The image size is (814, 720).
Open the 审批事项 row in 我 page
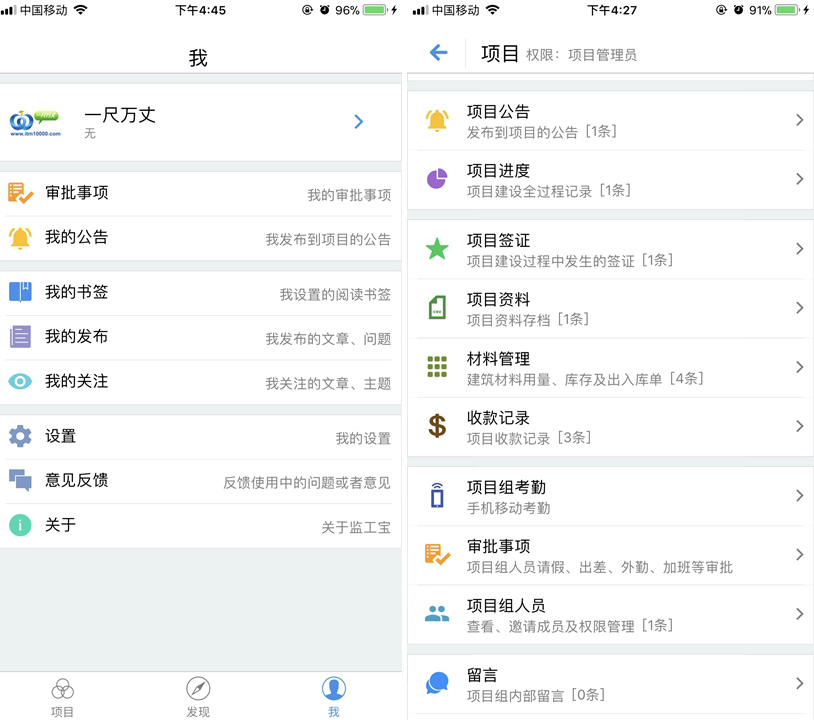click(x=200, y=194)
